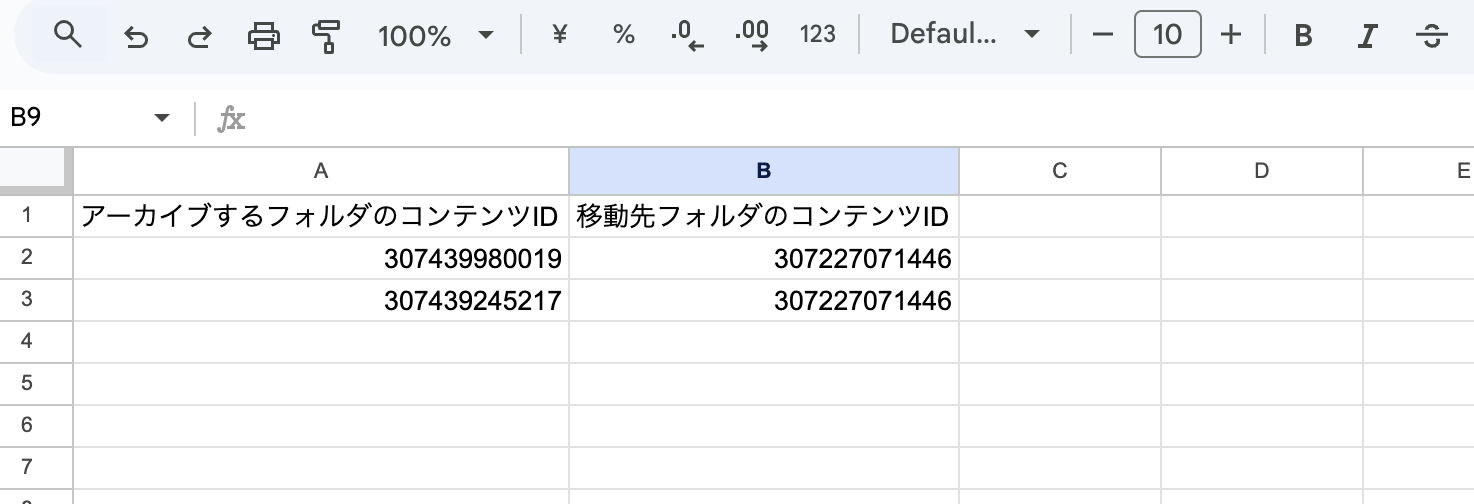Select column A header
This screenshot has height=504, width=1474.
point(321,171)
